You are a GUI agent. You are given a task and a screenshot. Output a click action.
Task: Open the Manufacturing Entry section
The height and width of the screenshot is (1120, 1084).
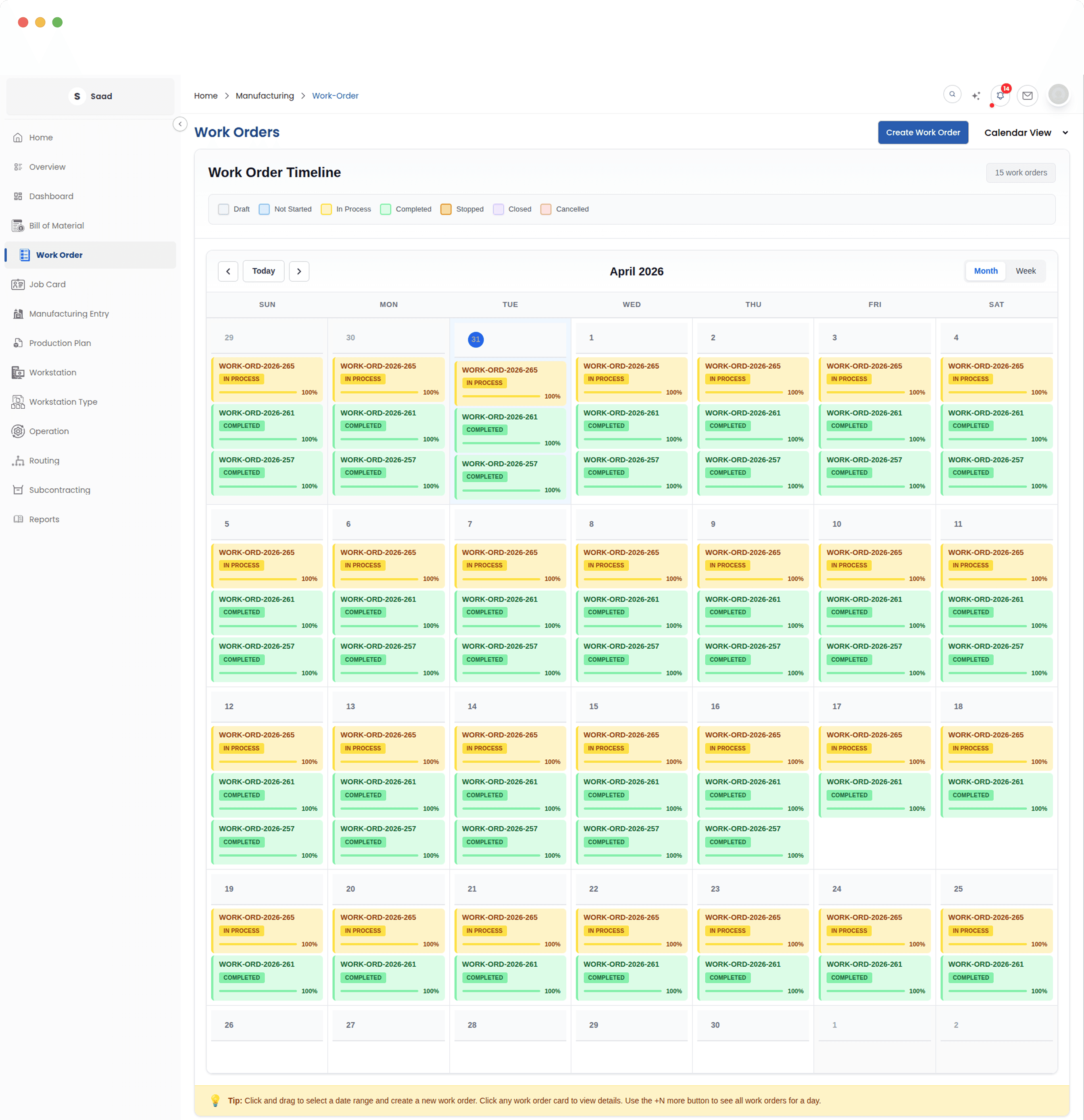69,314
